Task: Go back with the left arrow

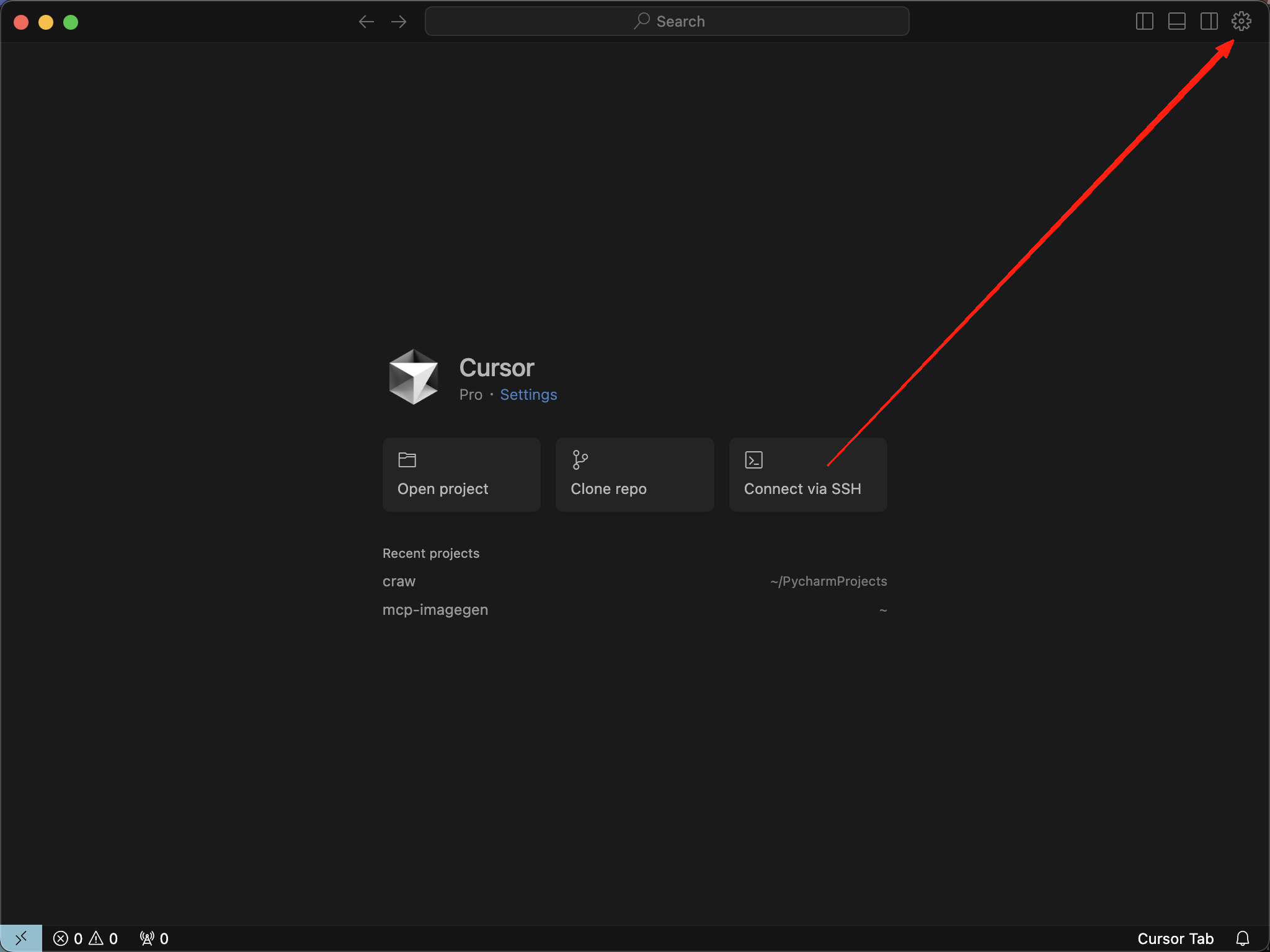Action: (366, 22)
